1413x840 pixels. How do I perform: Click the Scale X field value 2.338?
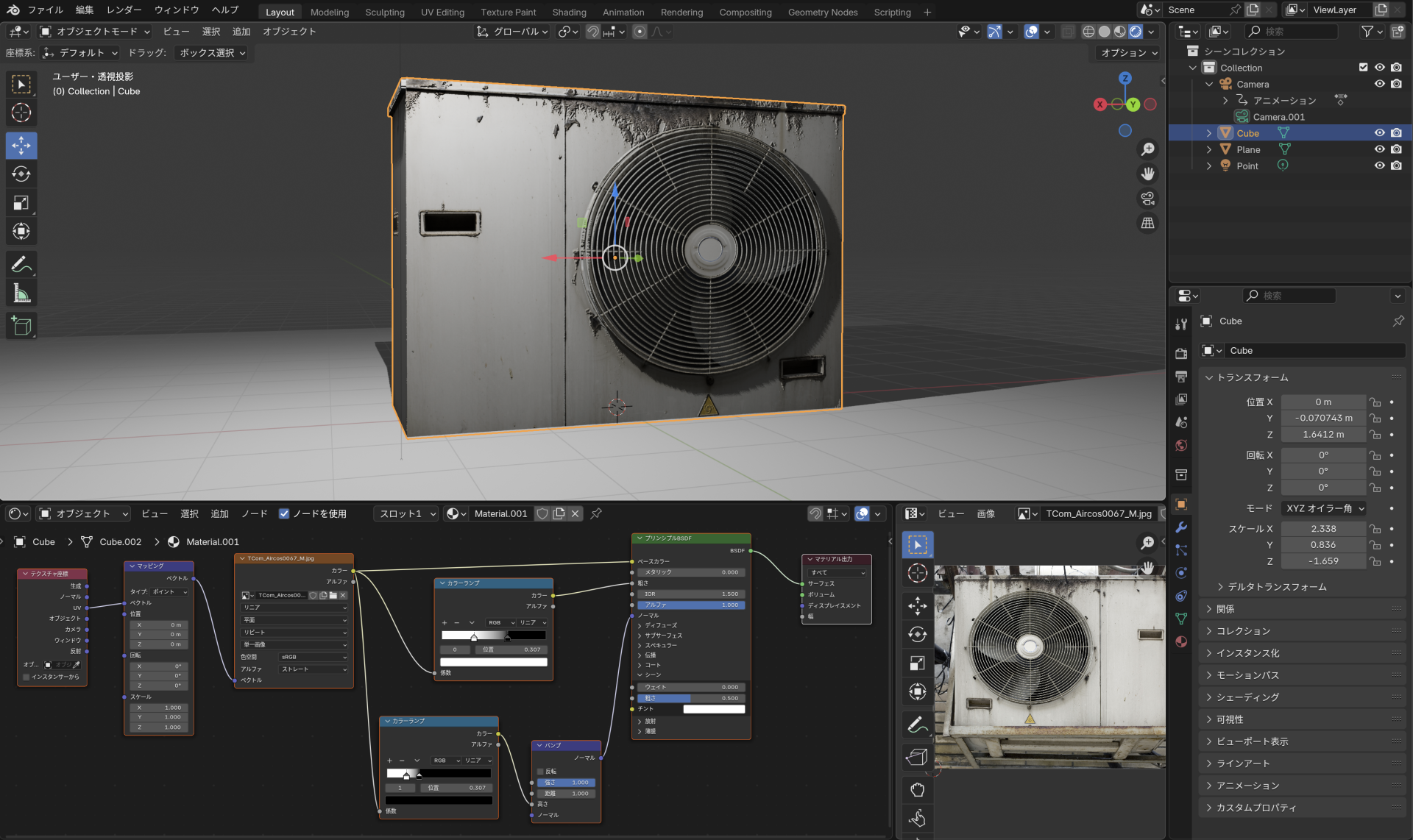[1322, 528]
